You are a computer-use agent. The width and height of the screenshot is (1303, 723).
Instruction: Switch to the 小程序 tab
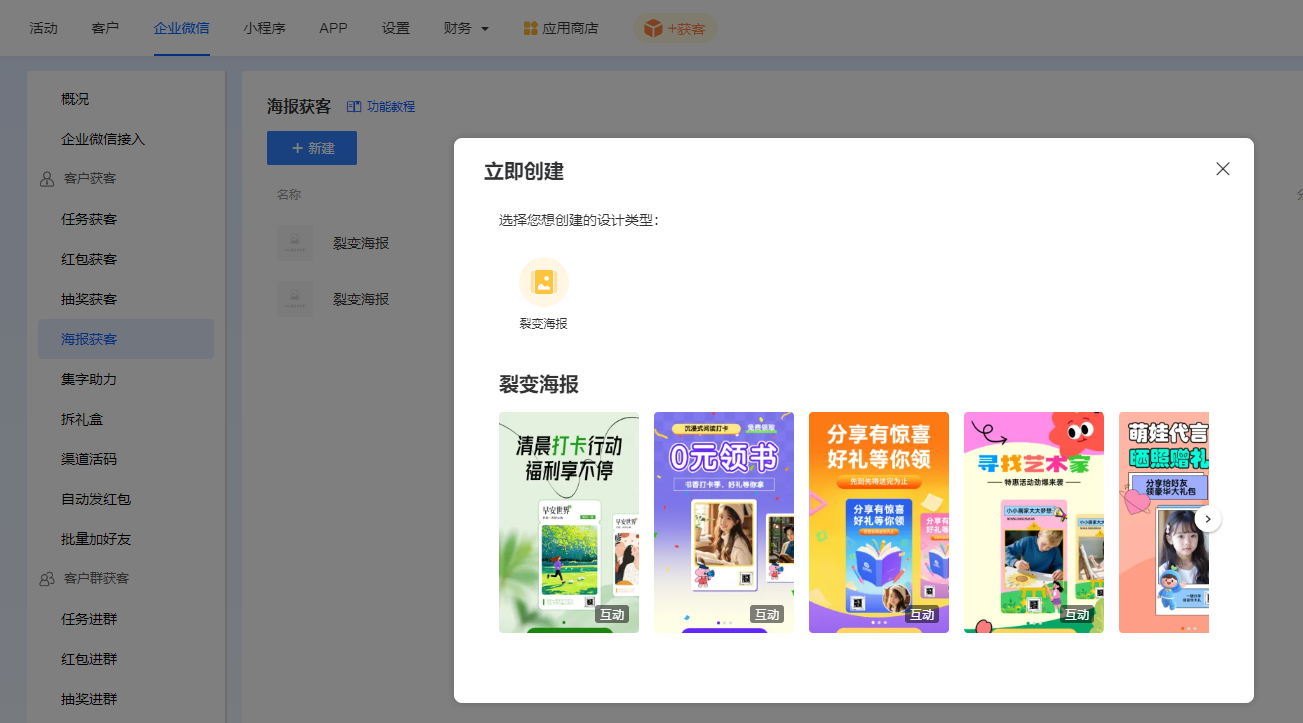tap(264, 28)
